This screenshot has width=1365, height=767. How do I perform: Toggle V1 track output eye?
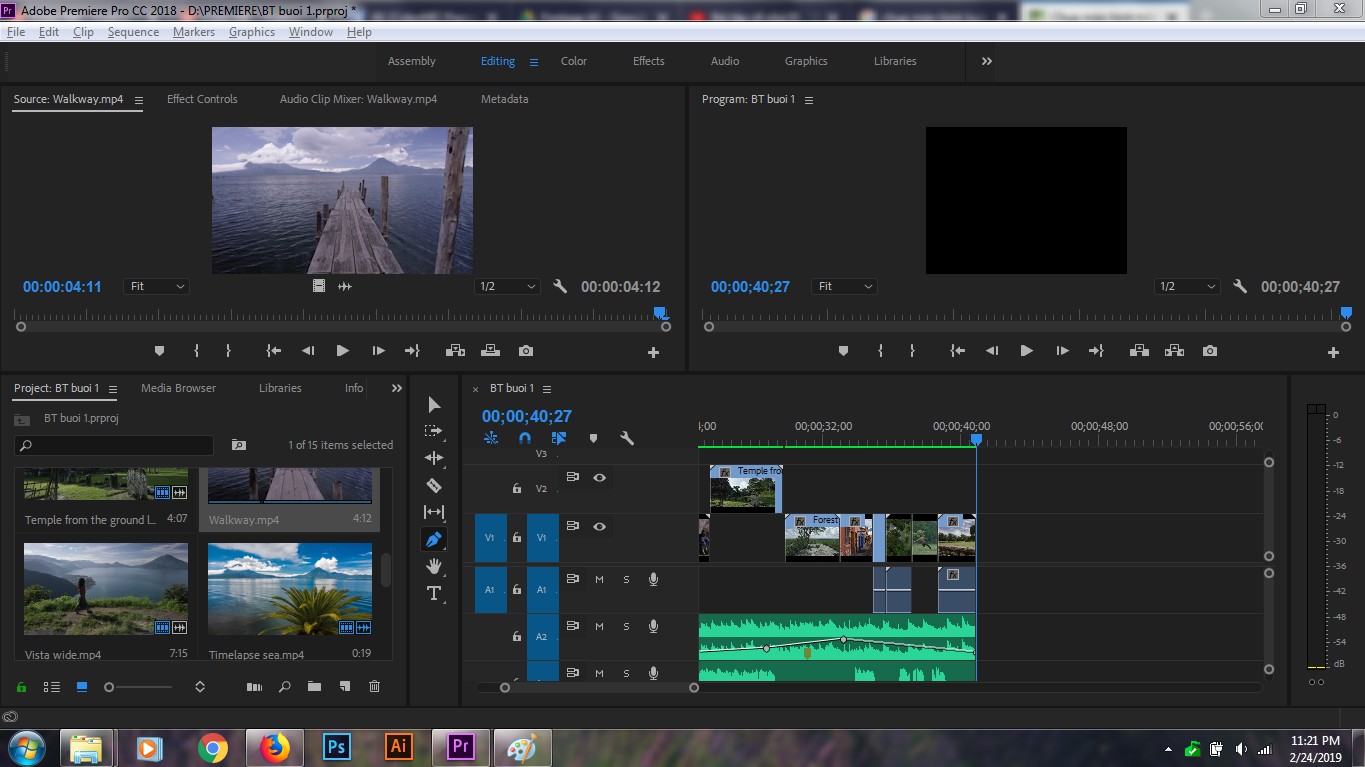[599, 526]
